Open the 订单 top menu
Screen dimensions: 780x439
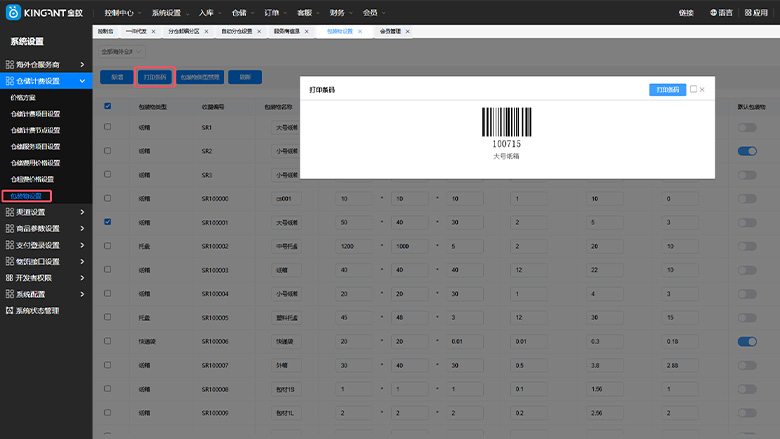pyautogui.click(x=275, y=13)
